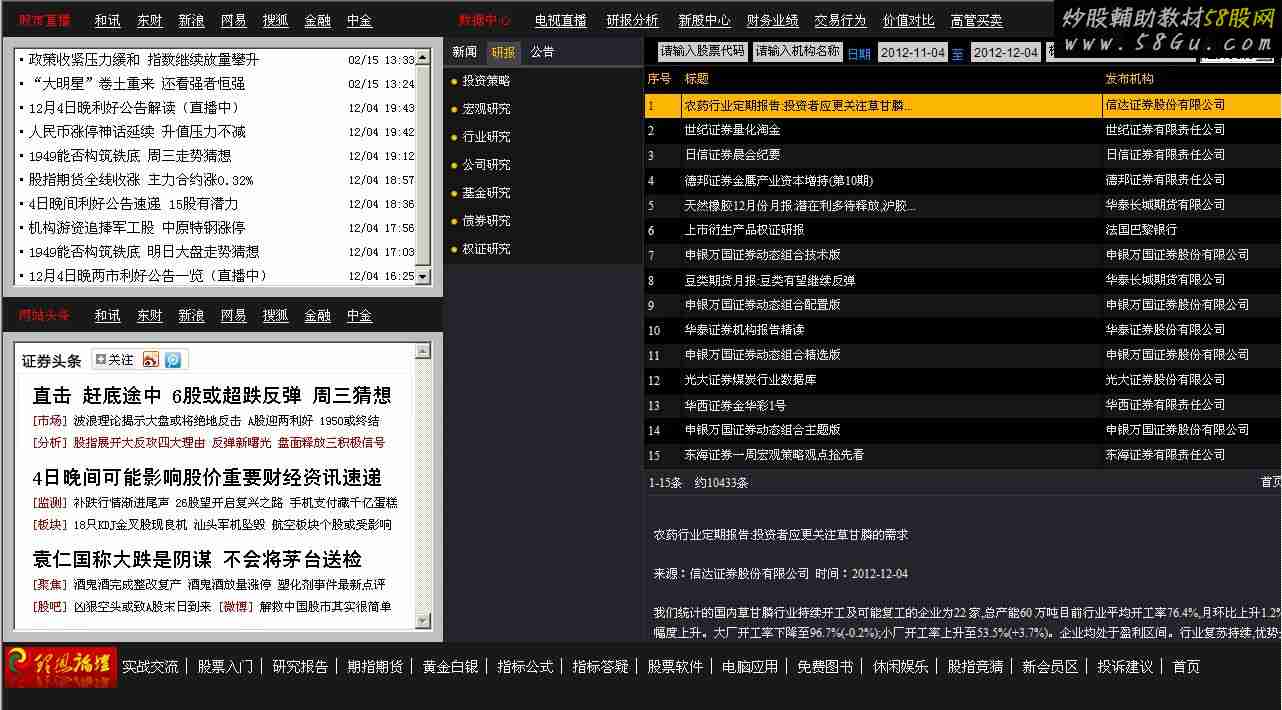Open 指标公式 in the bottom navigation

[x=525, y=667]
